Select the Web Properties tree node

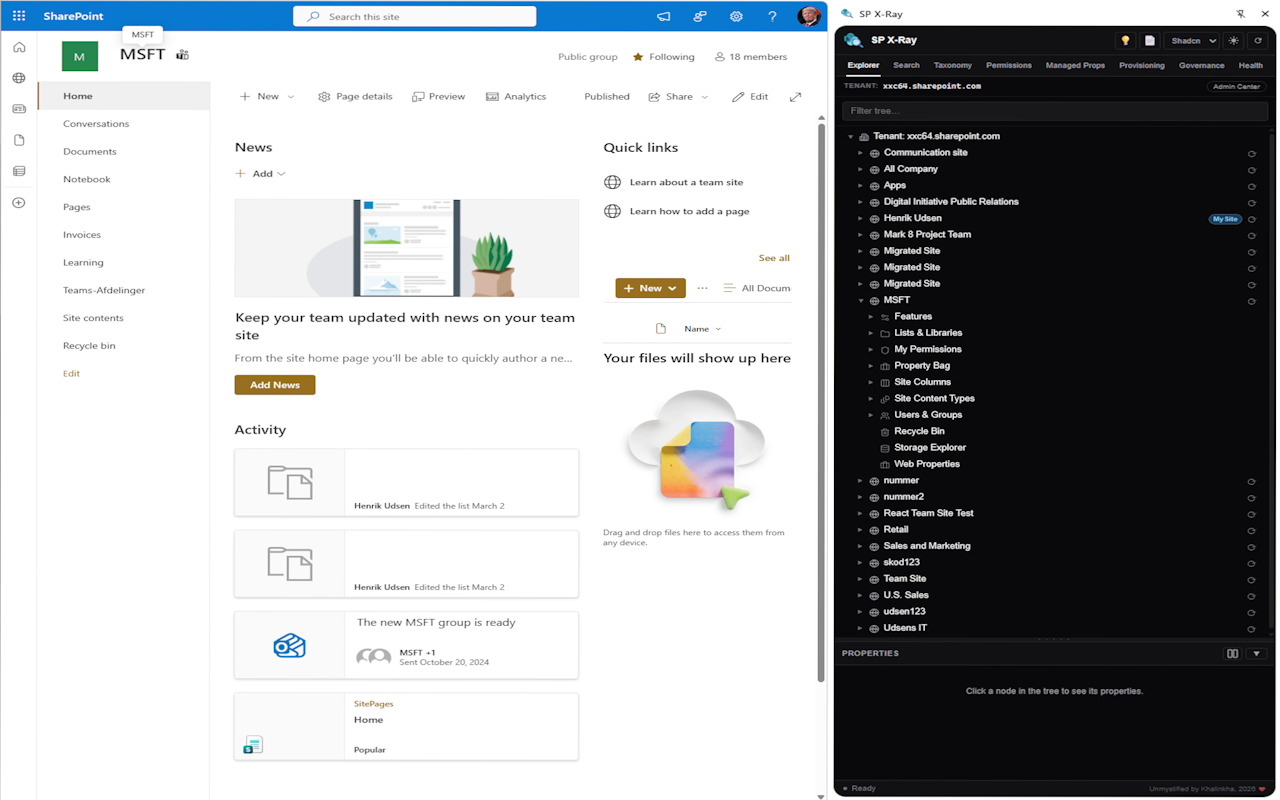pos(927,464)
